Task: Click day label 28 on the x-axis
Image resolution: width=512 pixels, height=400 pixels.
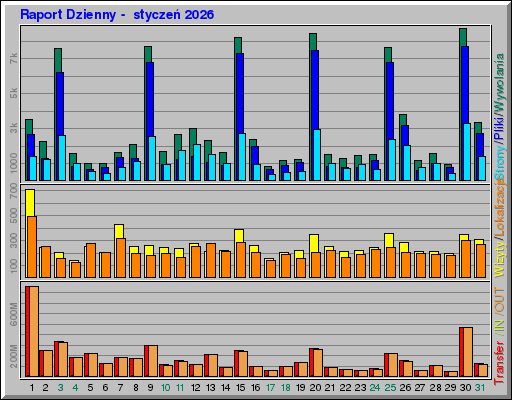Action: (x=435, y=388)
